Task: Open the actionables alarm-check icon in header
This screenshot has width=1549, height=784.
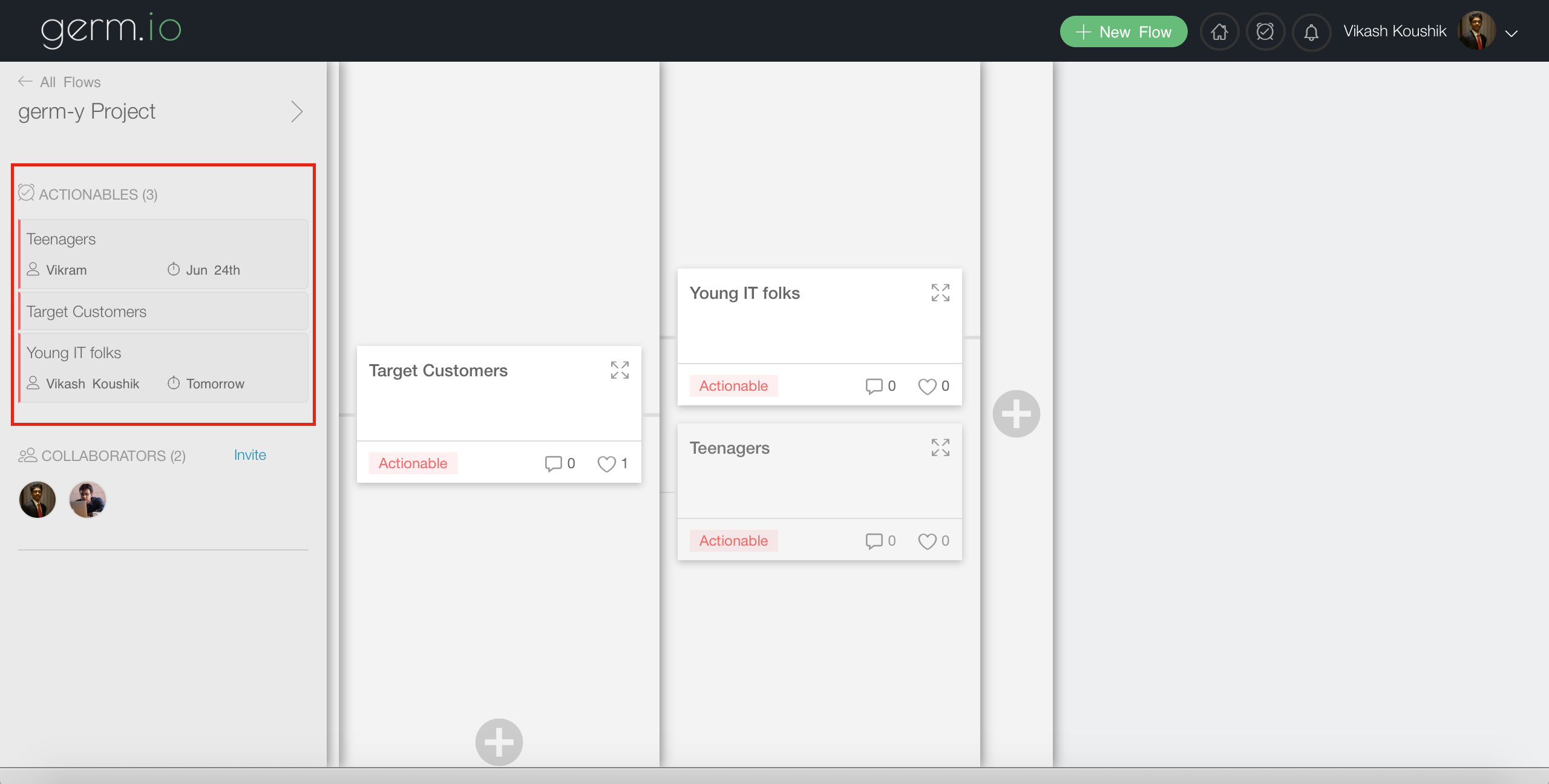Action: 1265,32
